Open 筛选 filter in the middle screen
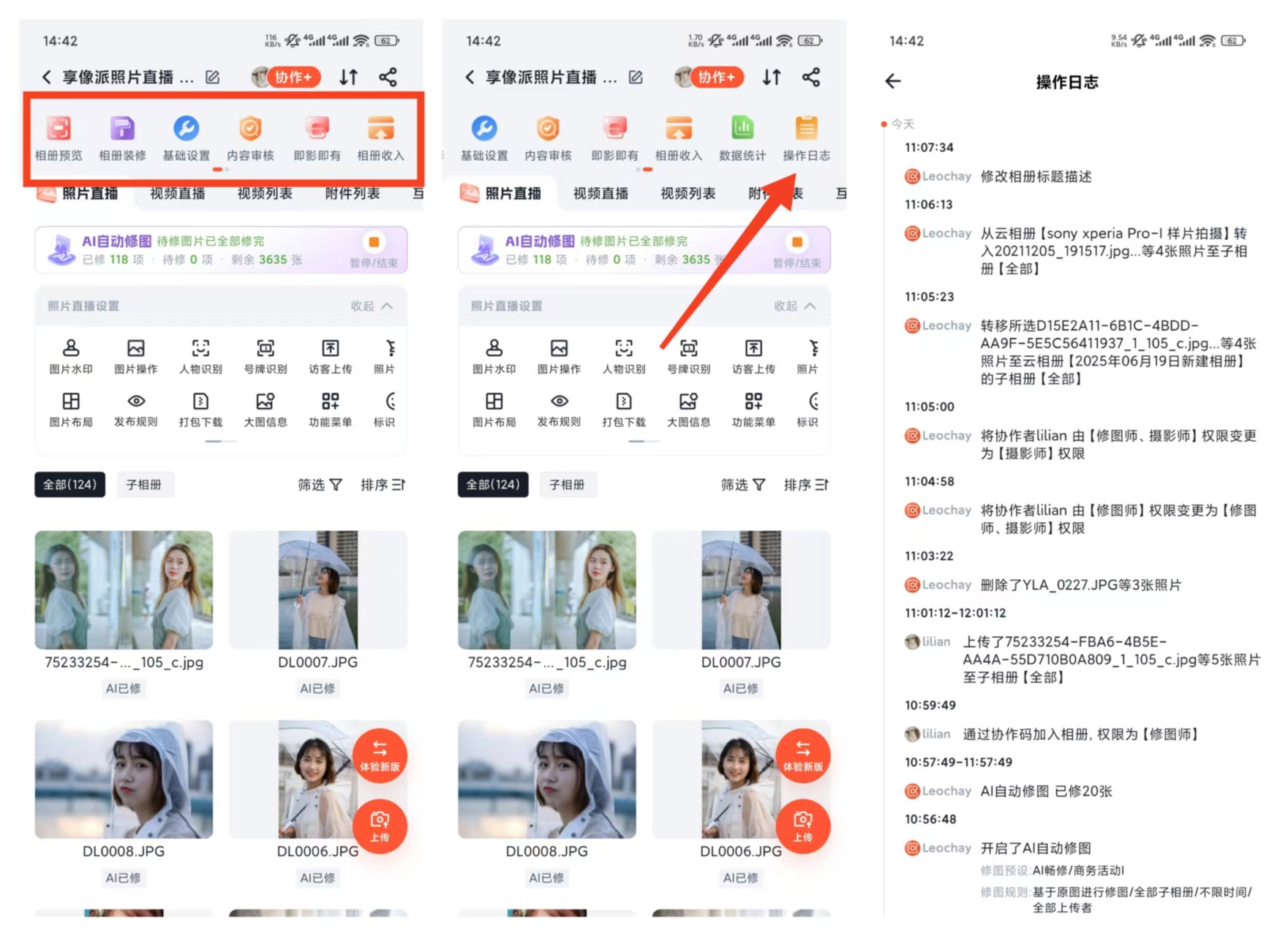 [743, 485]
